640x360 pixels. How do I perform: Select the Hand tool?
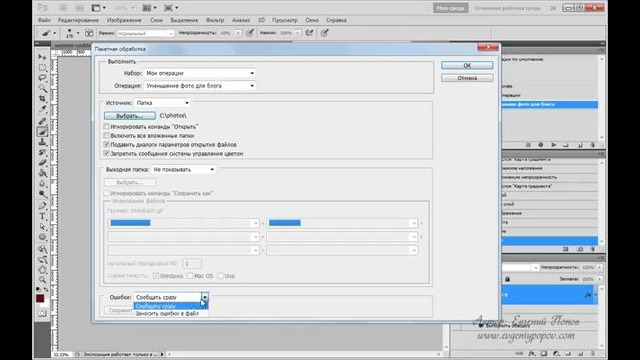point(42,269)
